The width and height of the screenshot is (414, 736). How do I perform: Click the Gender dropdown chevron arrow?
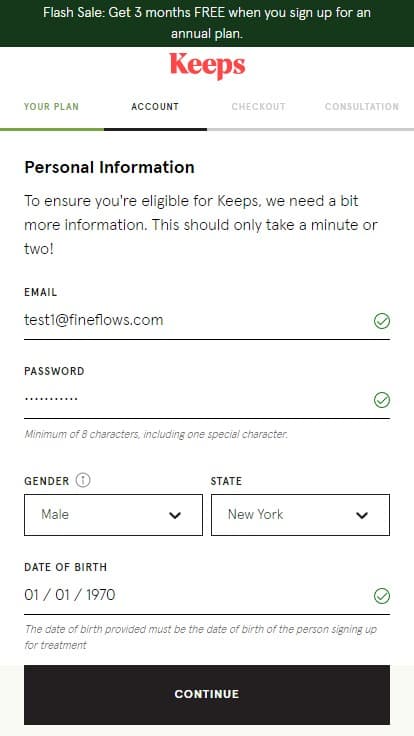pyautogui.click(x=175, y=515)
